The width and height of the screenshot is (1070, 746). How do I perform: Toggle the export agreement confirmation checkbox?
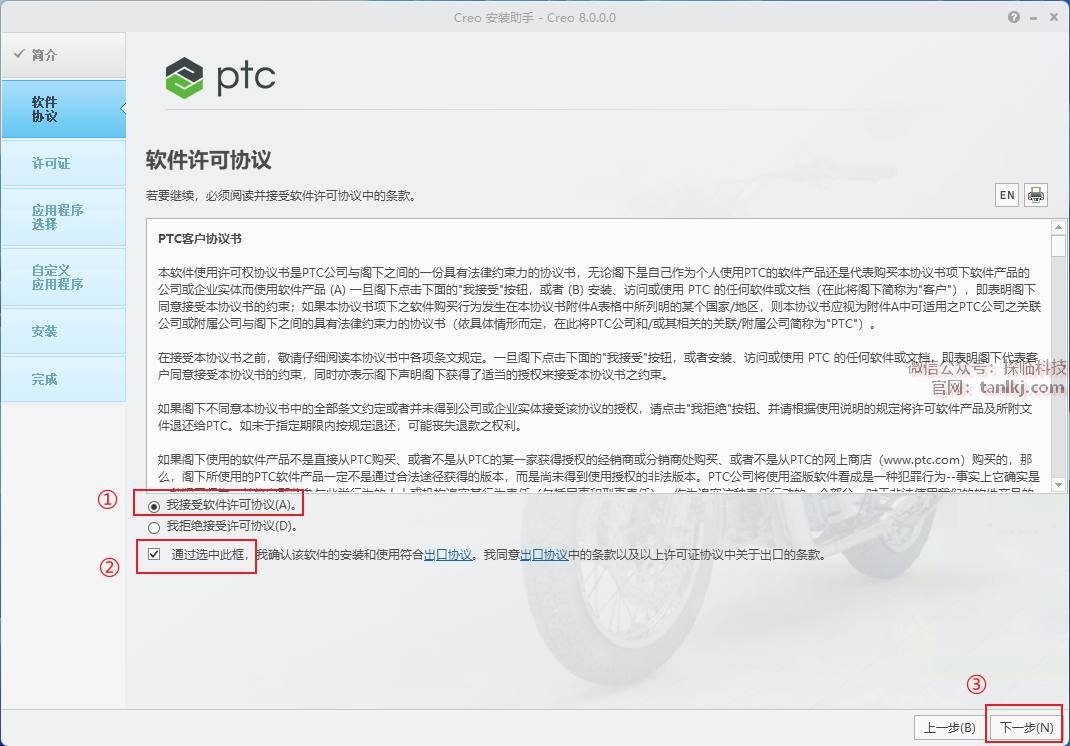[154, 554]
